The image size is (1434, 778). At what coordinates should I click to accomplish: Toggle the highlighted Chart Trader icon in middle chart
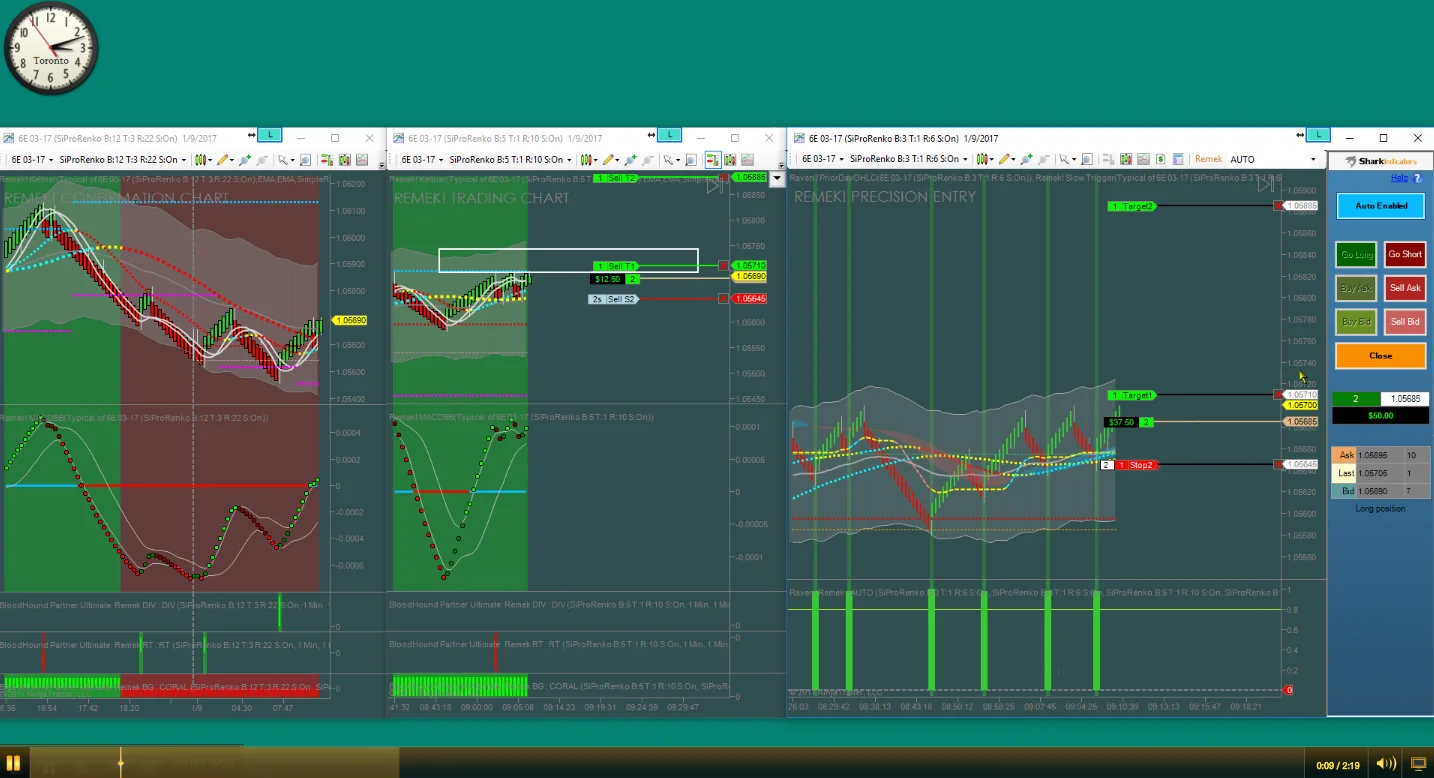712,159
